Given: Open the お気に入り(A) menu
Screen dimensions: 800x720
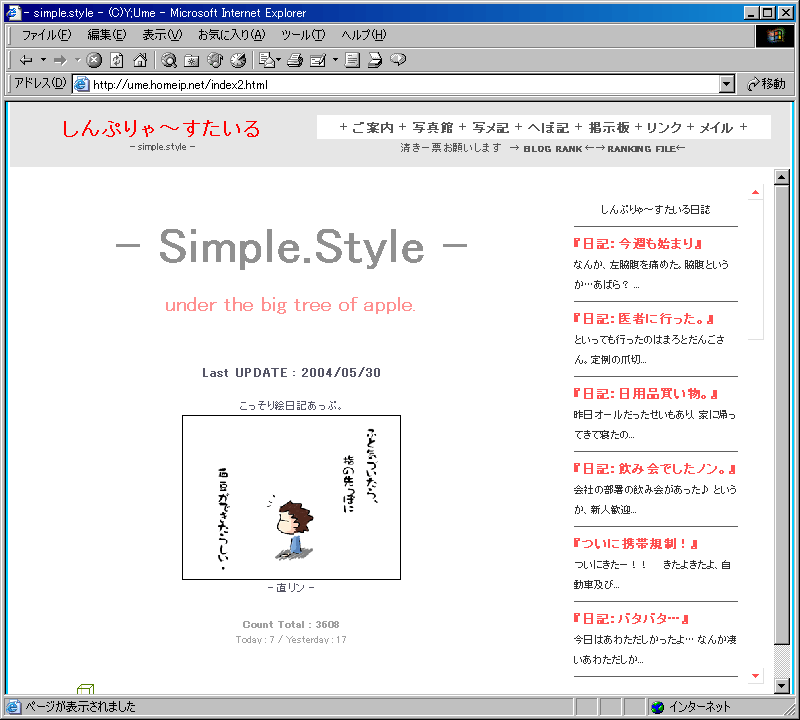Looking at the screenshot, I should 232,35.
